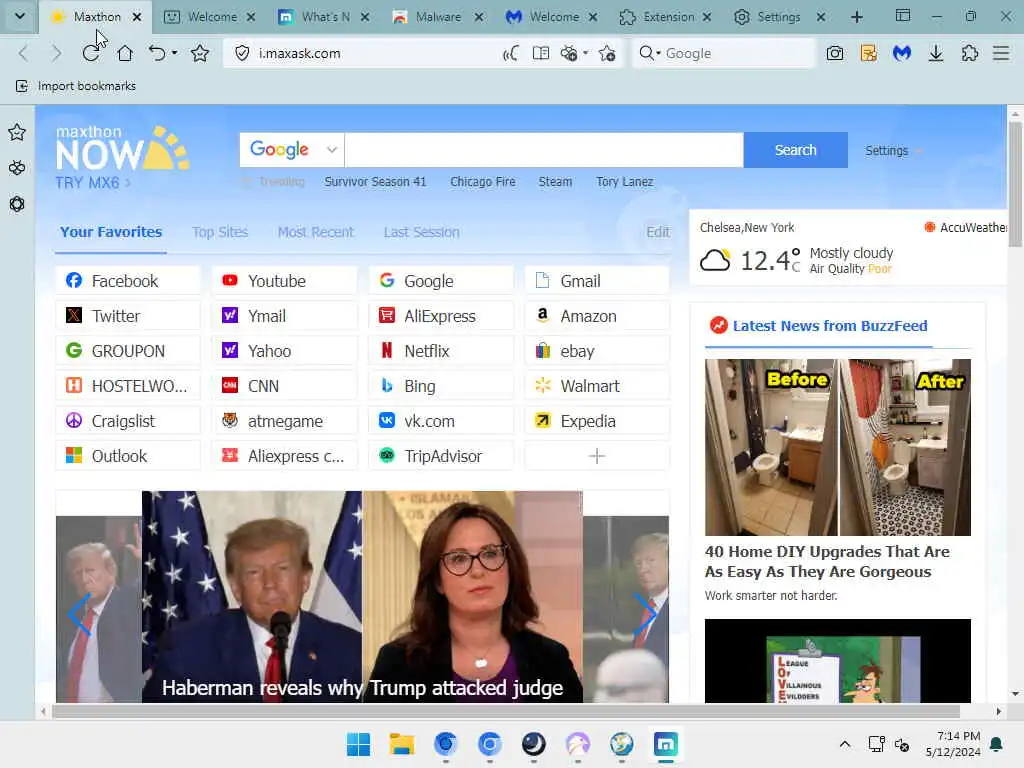Switch to the What's N tab
Image resolution: width=1024 pixels, height=768 pixels.
(x=322, y=17)
